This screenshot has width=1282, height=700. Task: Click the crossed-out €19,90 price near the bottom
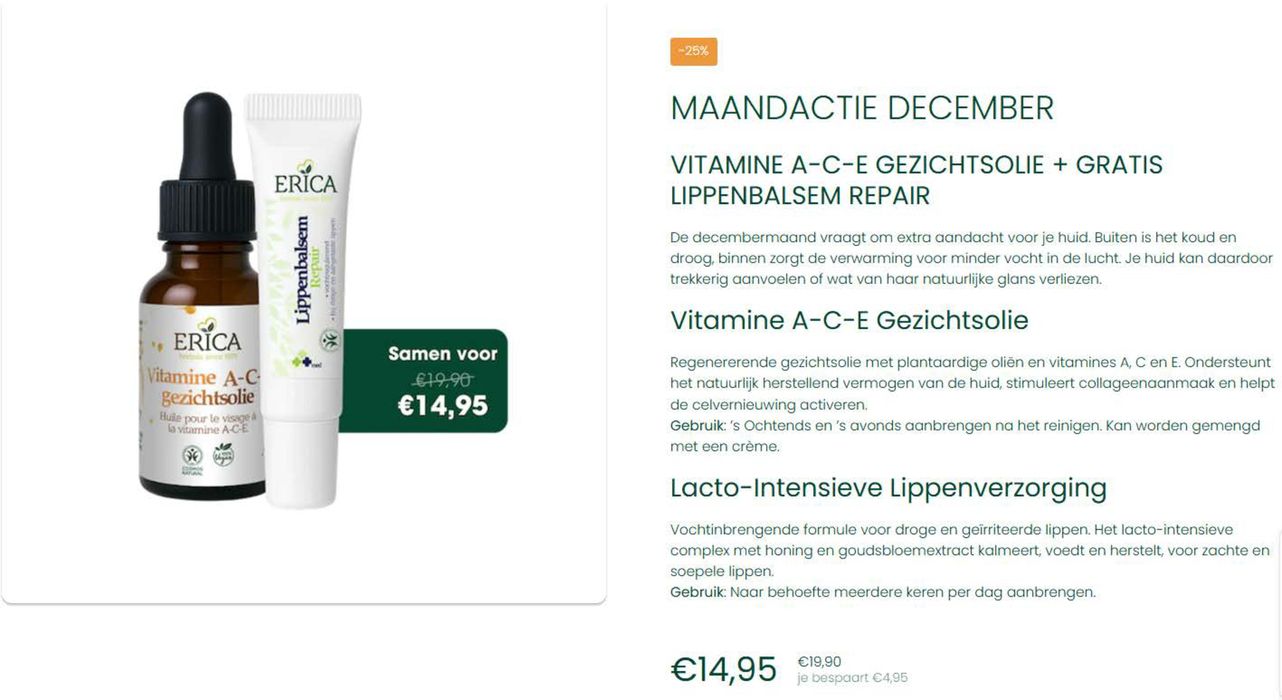pyautogui.click(x=819, y=661)
